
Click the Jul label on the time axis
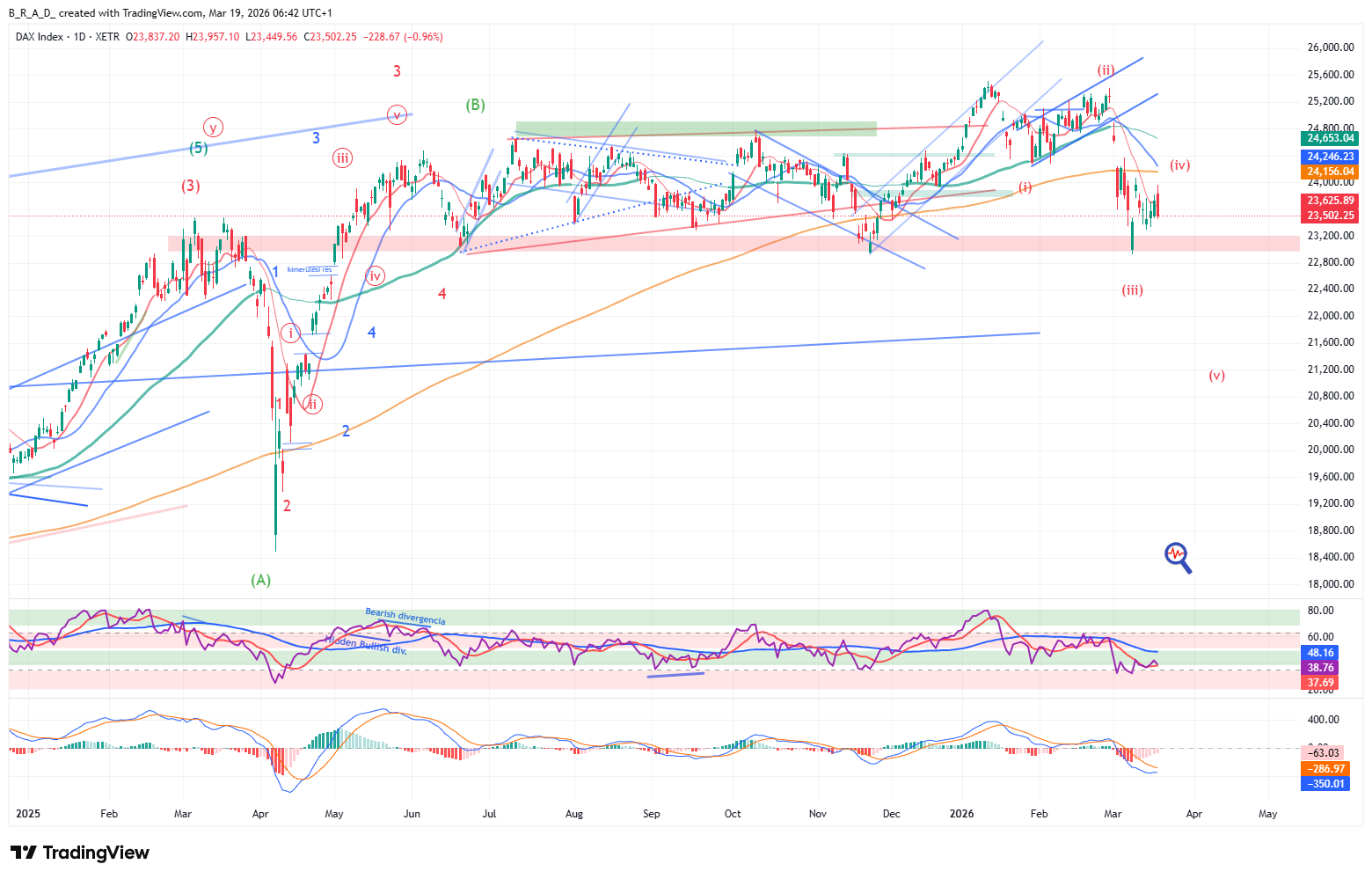(489, 814)
